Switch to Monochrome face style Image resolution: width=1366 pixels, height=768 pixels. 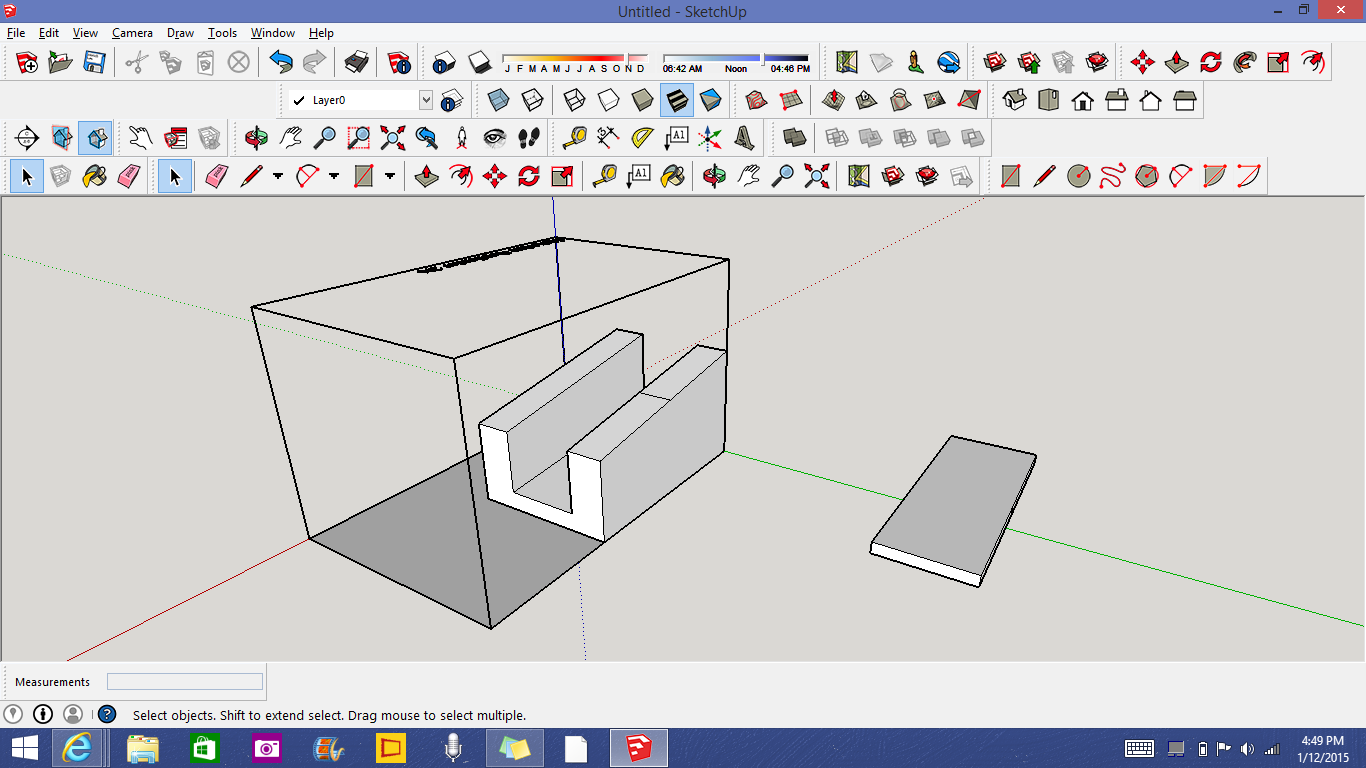click(711, 100)
